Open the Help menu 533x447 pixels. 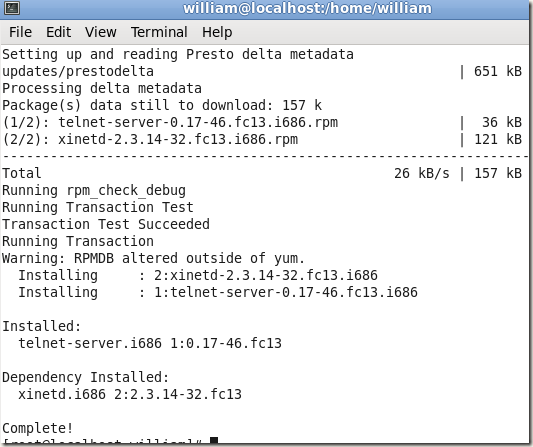[x=217, y=32]
